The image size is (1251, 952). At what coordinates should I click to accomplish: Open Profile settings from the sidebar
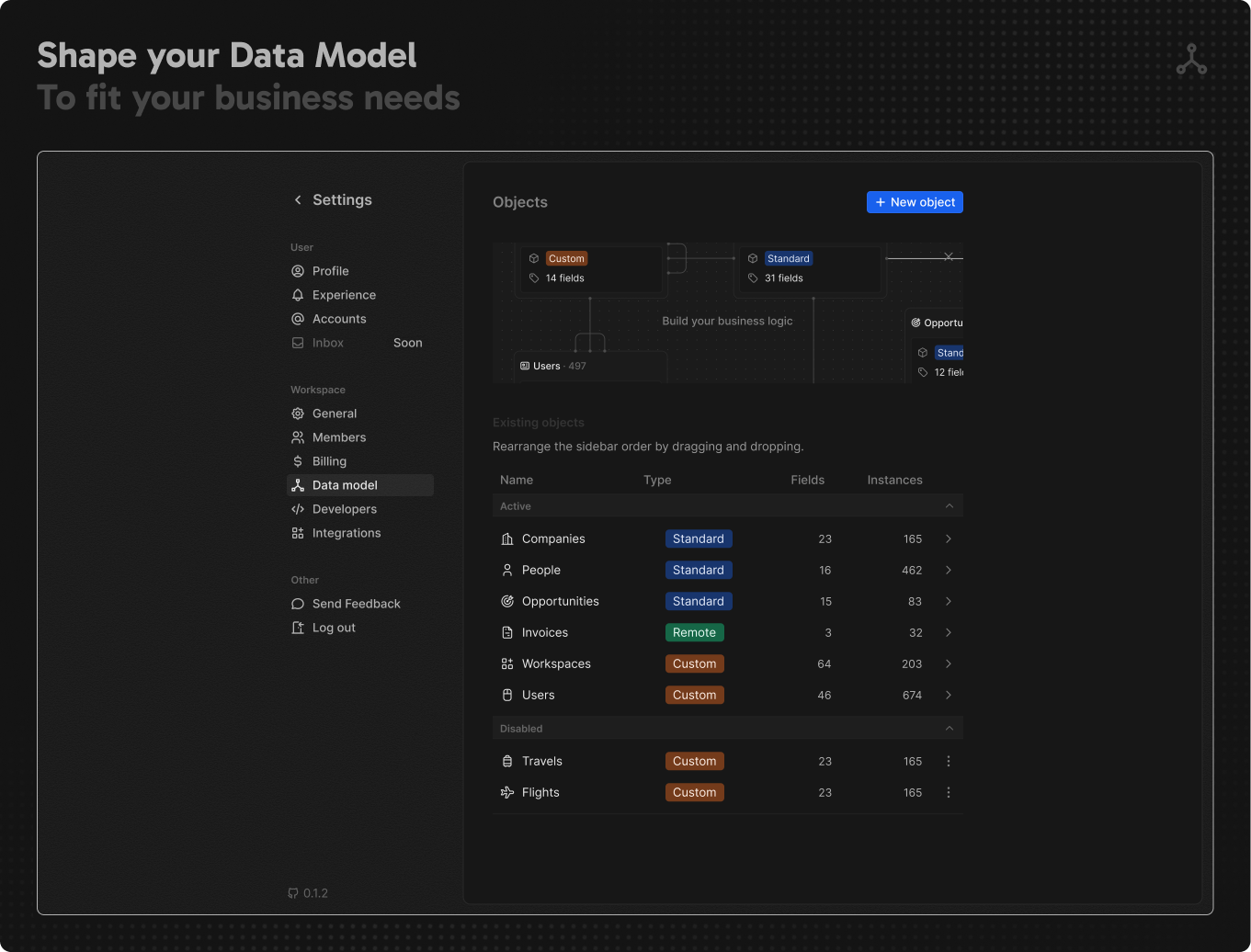pos(330,271)
